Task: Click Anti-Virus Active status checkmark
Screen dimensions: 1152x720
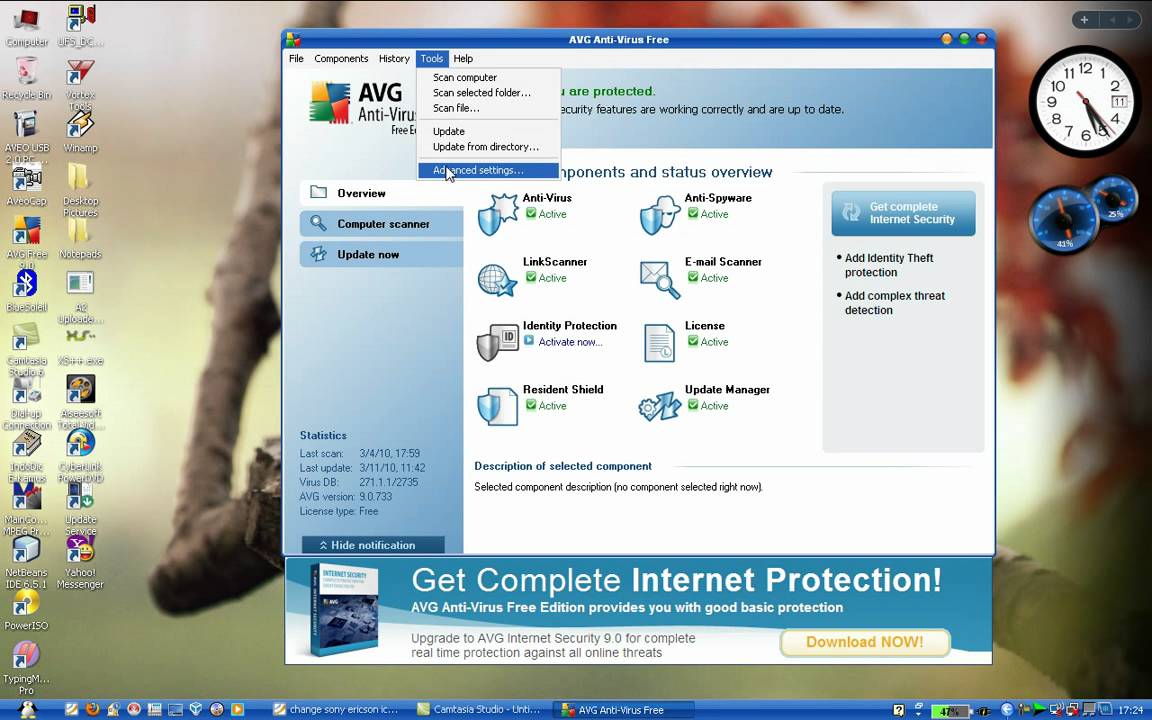Action: click(x=530, y=213)
